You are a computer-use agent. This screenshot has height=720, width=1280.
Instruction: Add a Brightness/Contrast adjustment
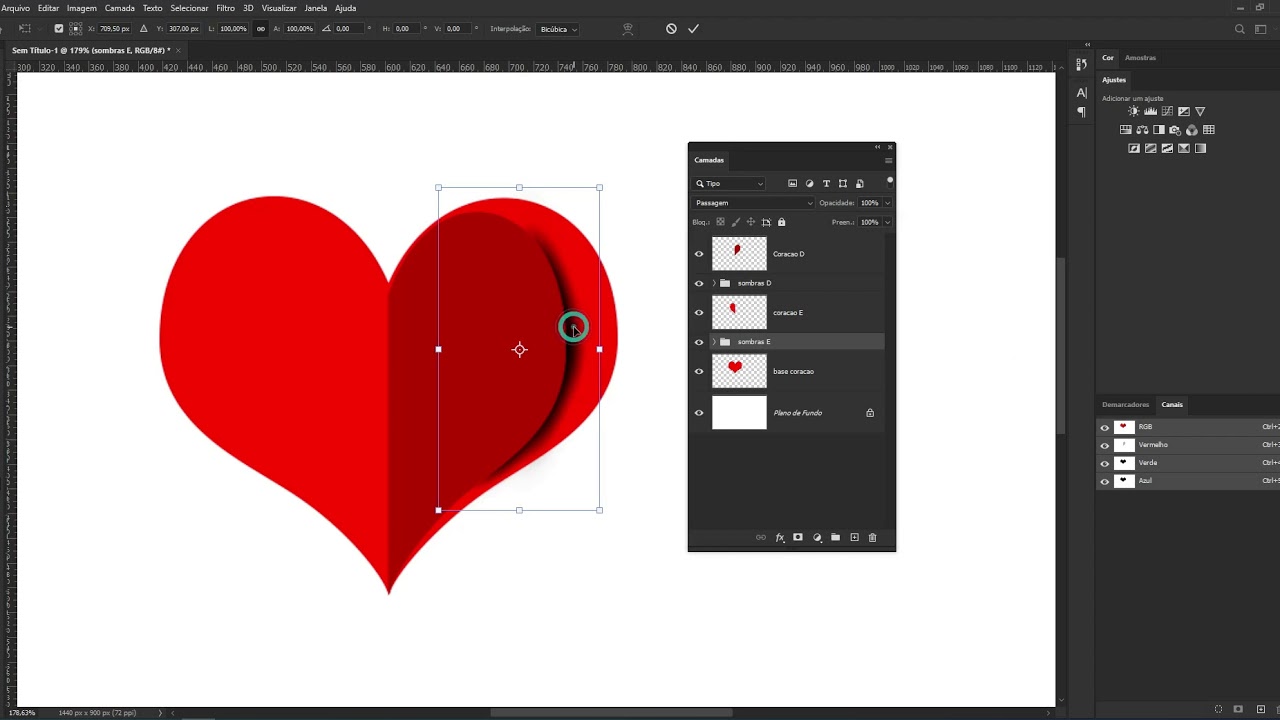coord(1133,111)
